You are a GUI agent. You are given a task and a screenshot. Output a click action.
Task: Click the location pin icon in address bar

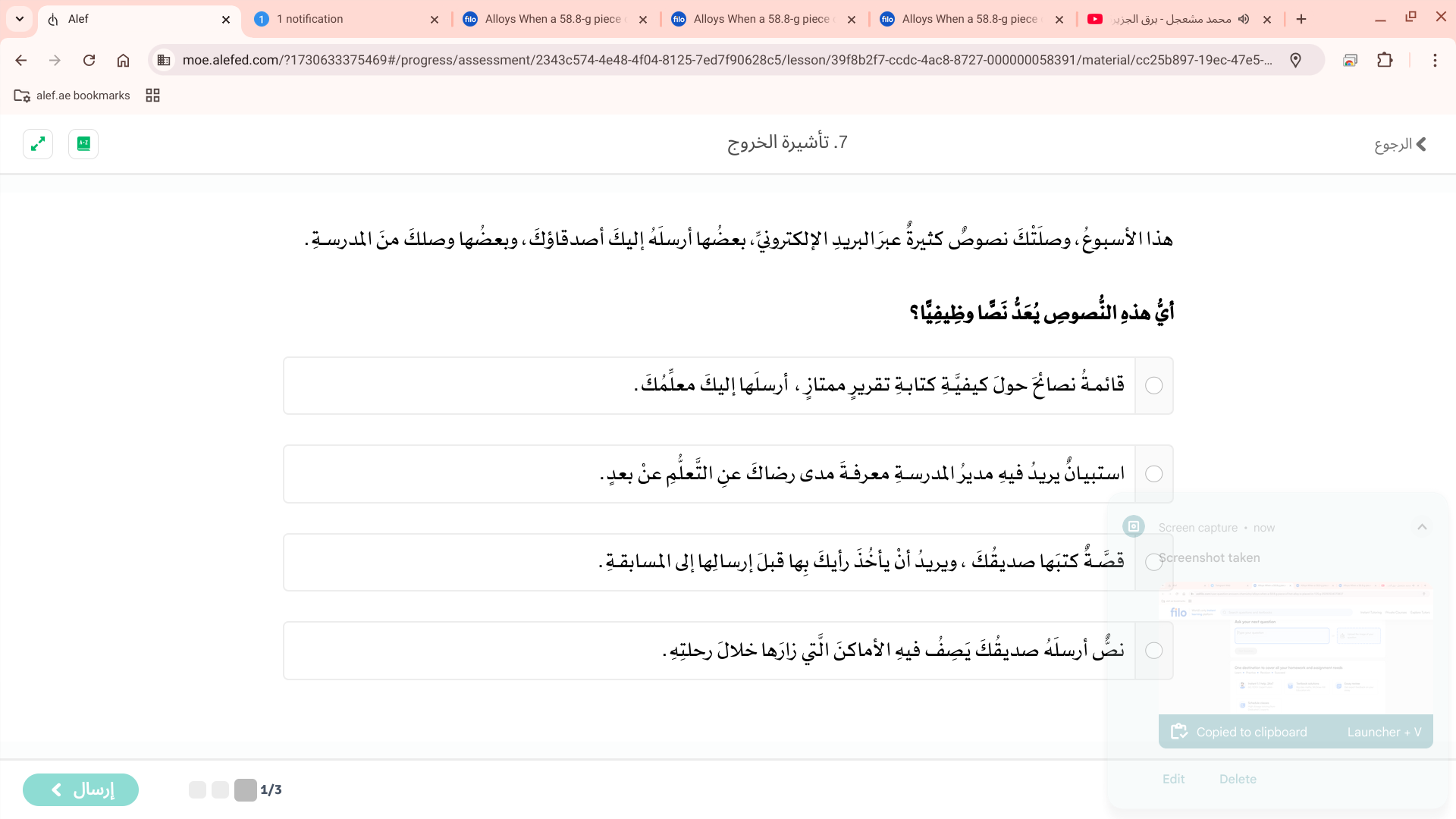(1295, 60)
